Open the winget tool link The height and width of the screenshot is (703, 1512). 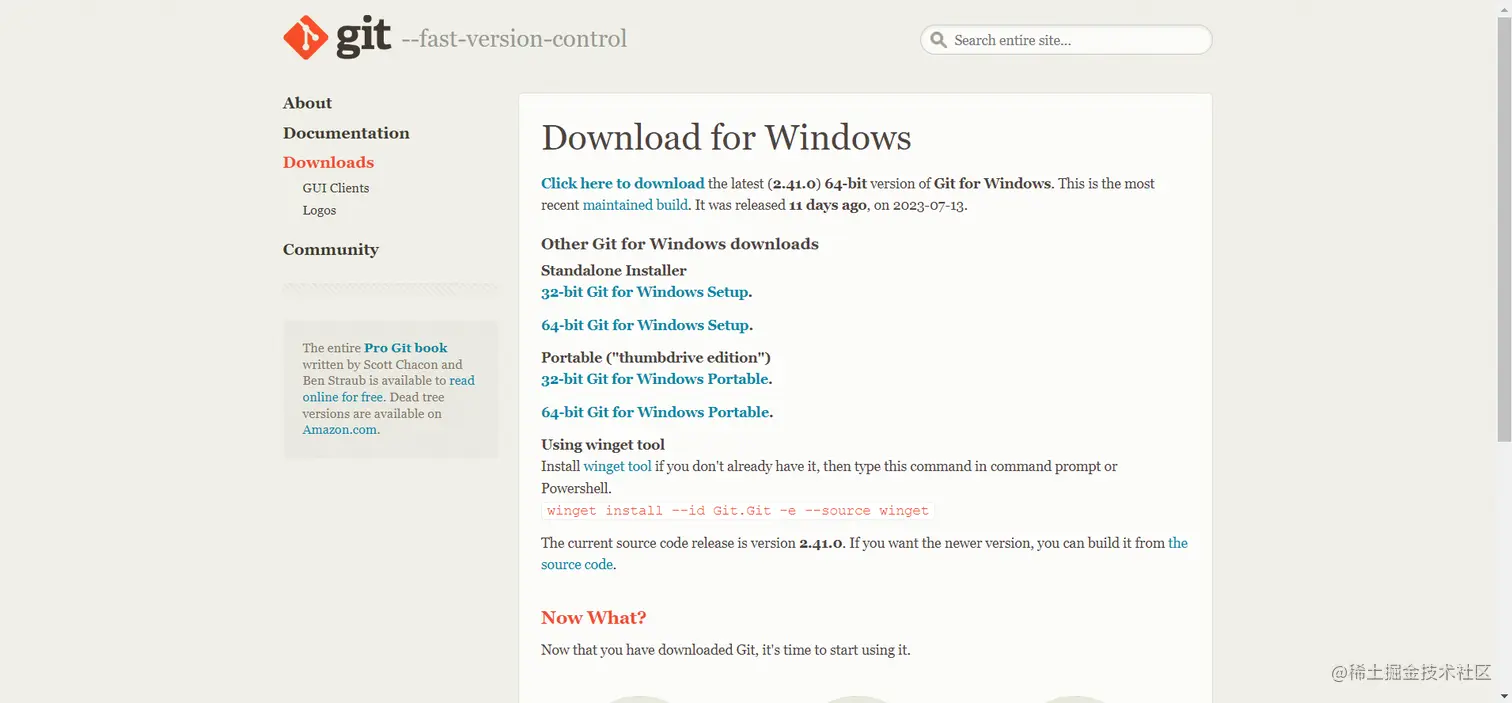tap(617, 466)
